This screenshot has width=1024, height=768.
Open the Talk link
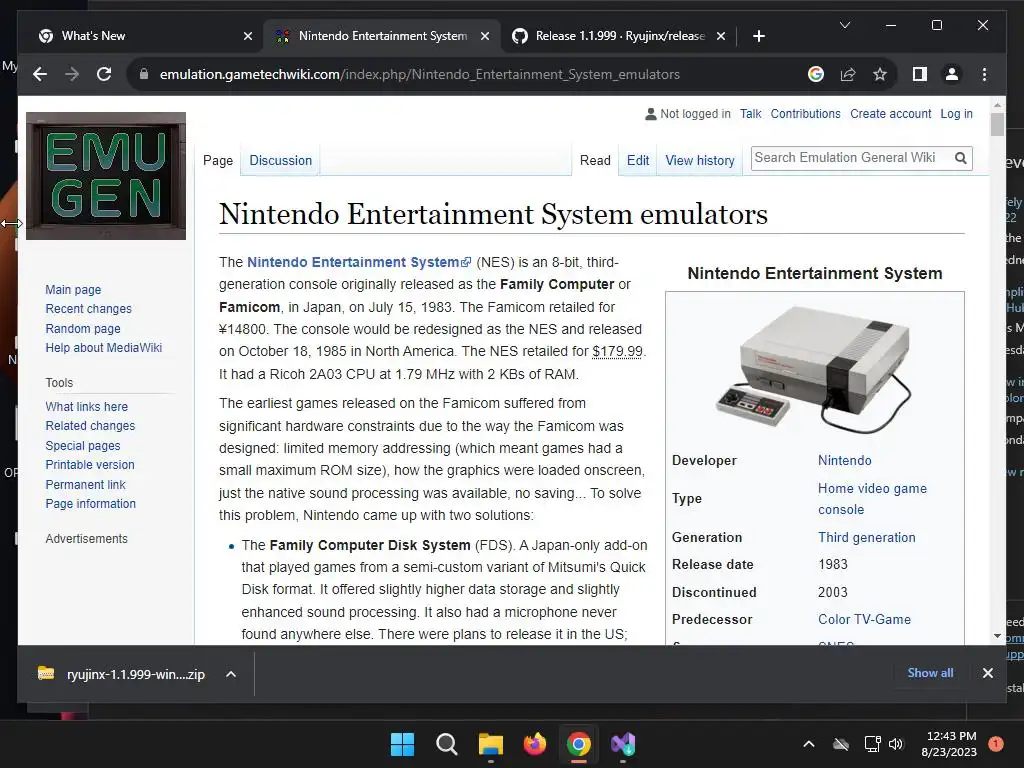[750, 114]
